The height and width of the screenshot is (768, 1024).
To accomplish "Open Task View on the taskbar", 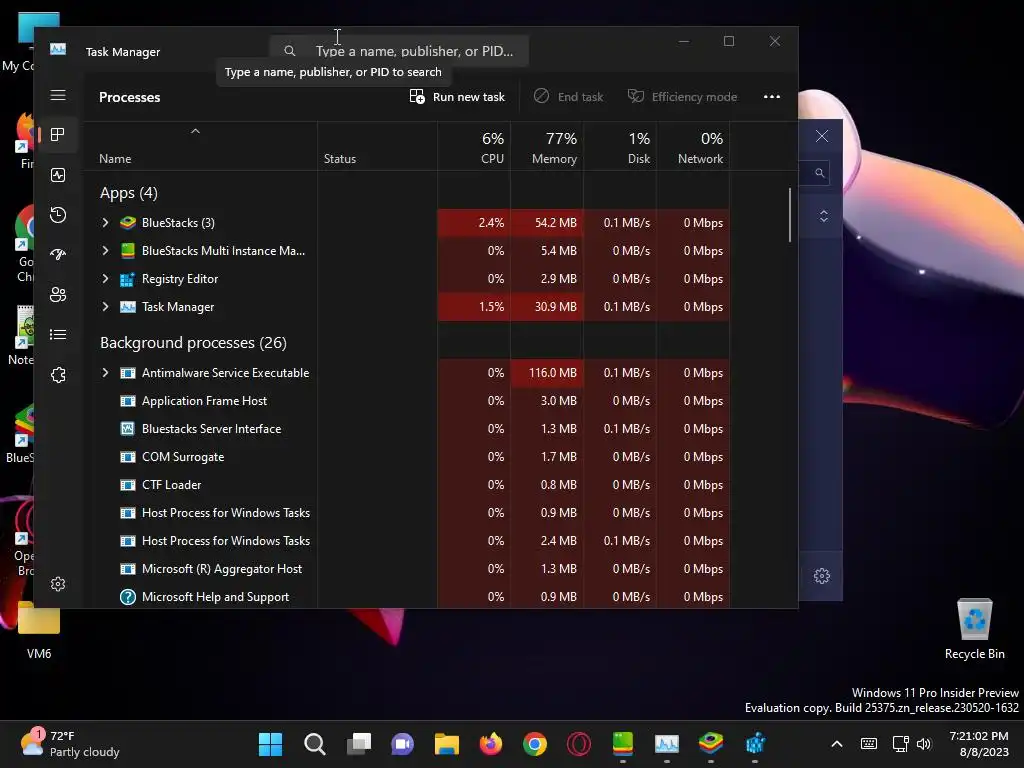I will pyautogui.click(x=359, y=744).
